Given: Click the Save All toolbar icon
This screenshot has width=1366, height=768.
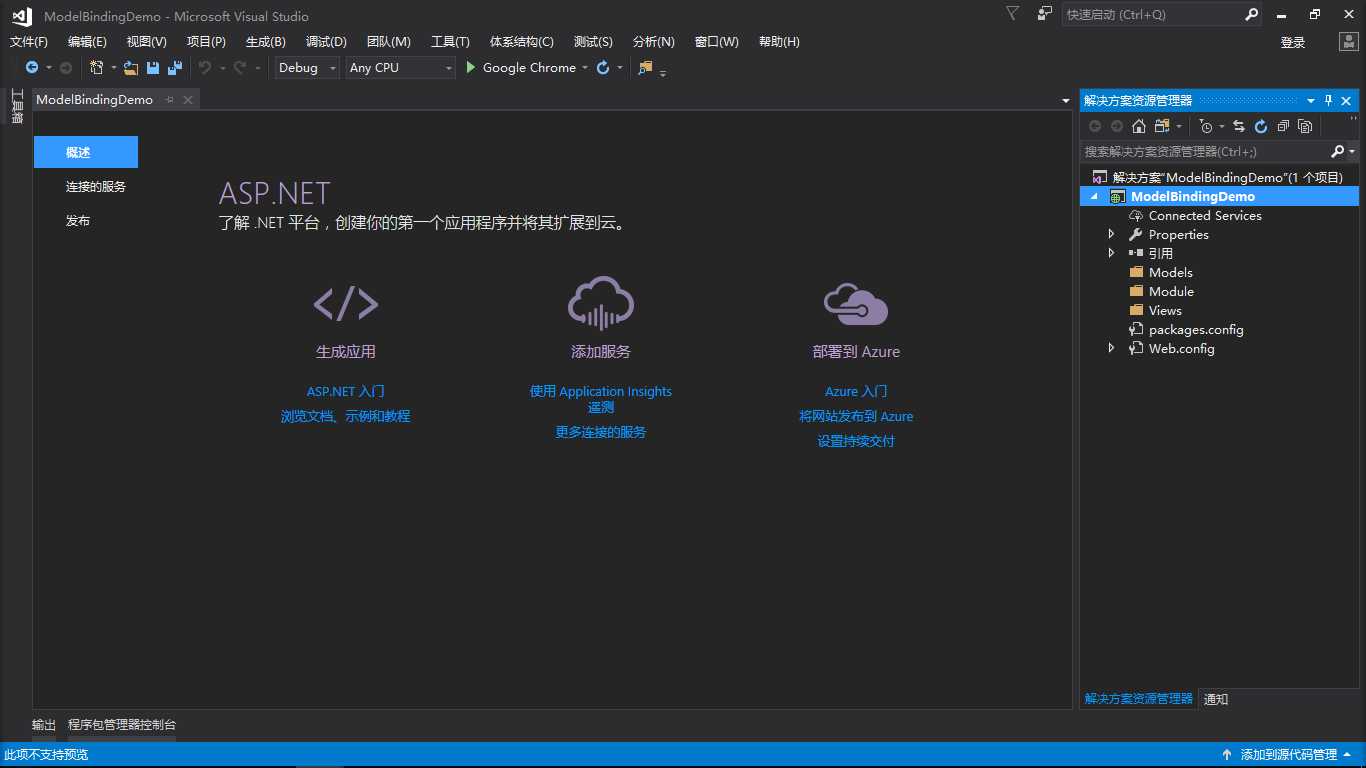Looking at the screenshot, I should pyautogui.click(x=175, y=68).
